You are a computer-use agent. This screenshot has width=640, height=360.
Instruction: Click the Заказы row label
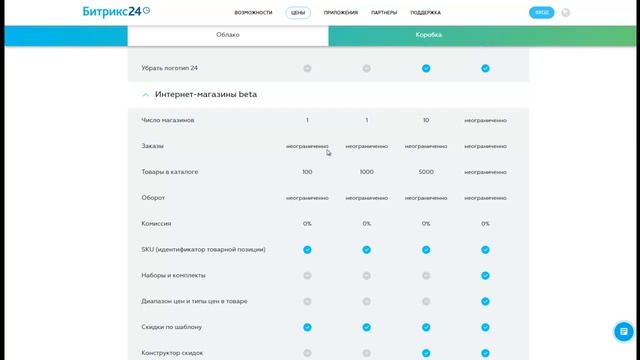coord(152,146)
